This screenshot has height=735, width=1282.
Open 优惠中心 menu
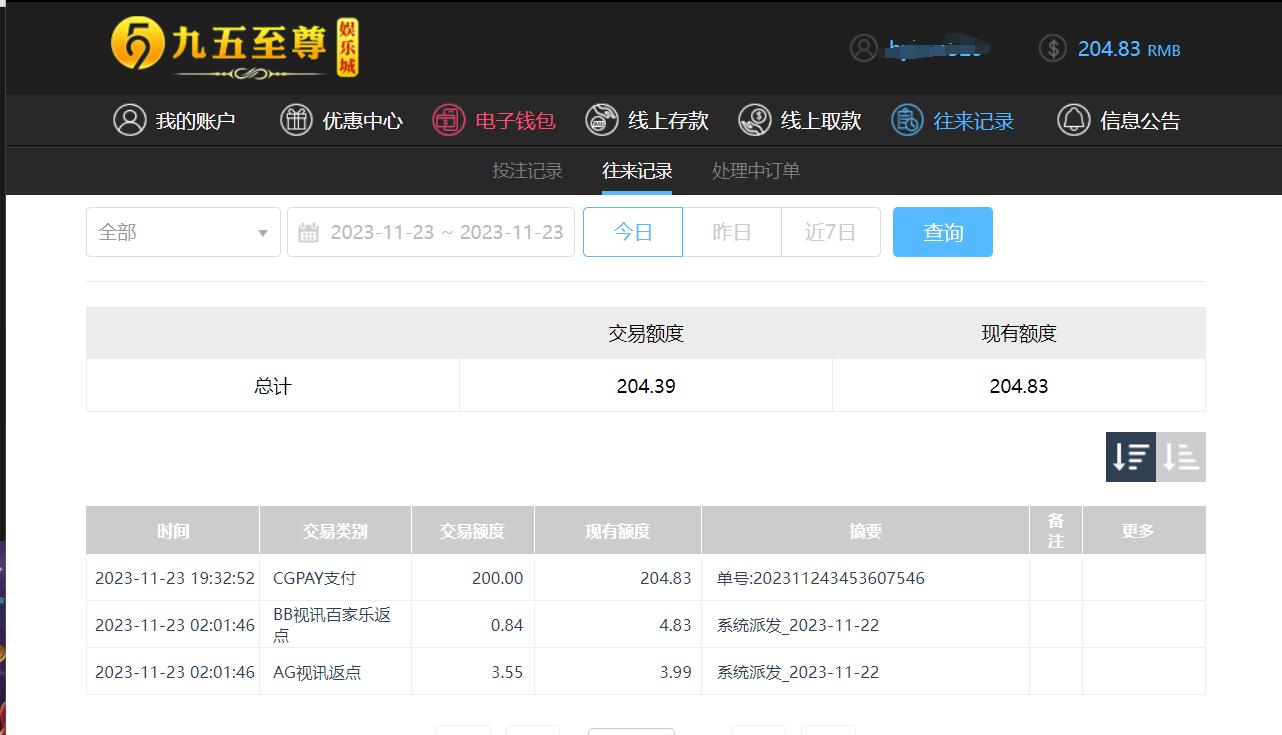(x=341, y=121)
